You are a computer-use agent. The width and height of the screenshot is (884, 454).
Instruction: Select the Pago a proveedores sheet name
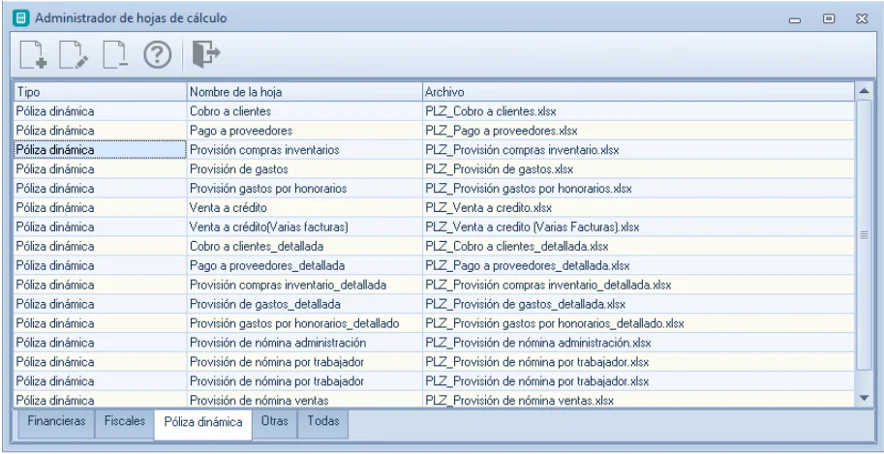[x=241, y=131]
